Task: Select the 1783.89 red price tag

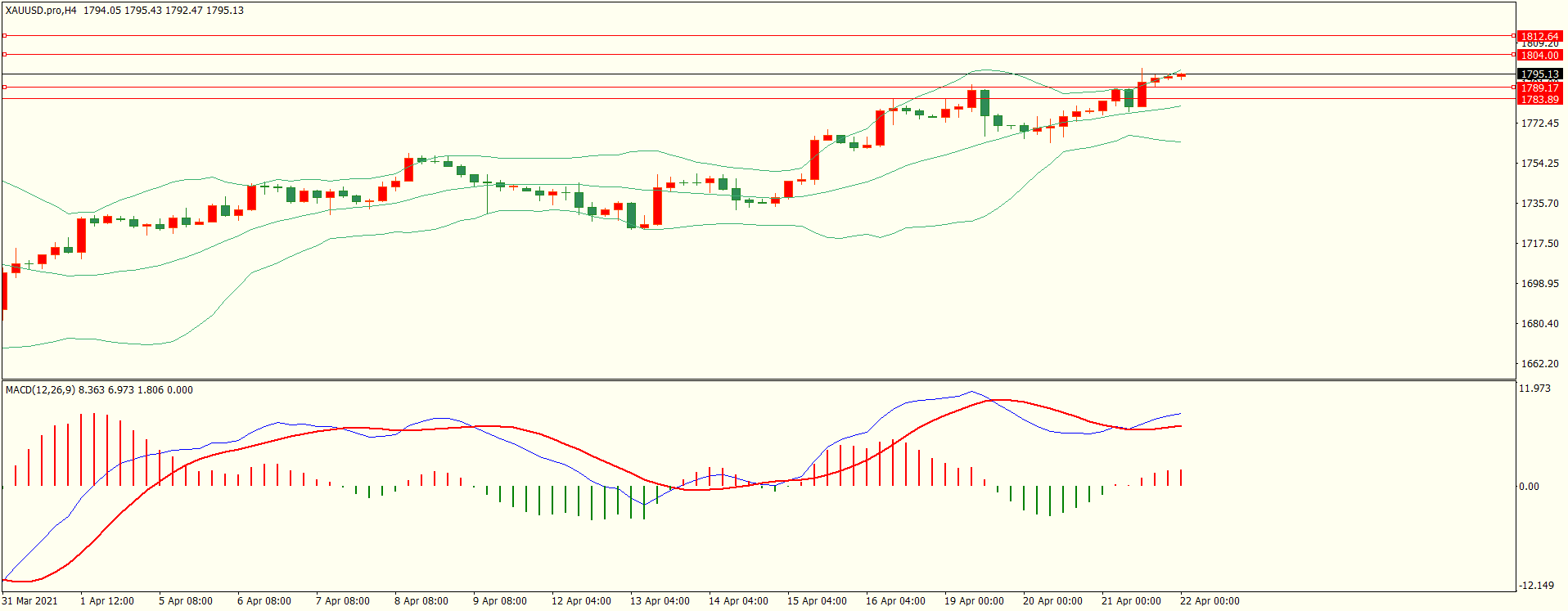Action: point(1539,100)
